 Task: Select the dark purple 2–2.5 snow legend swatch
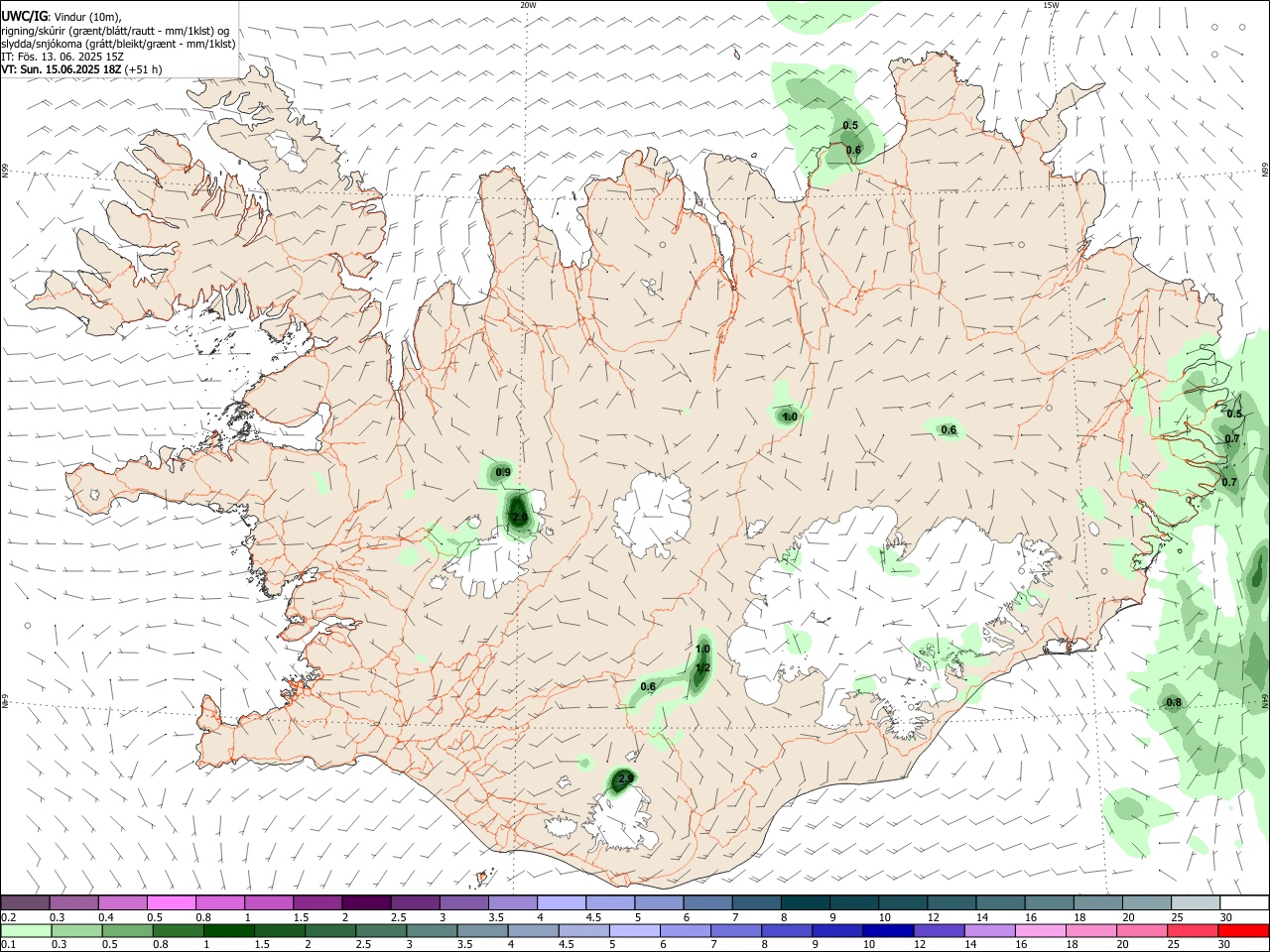[x=365, y=902]
